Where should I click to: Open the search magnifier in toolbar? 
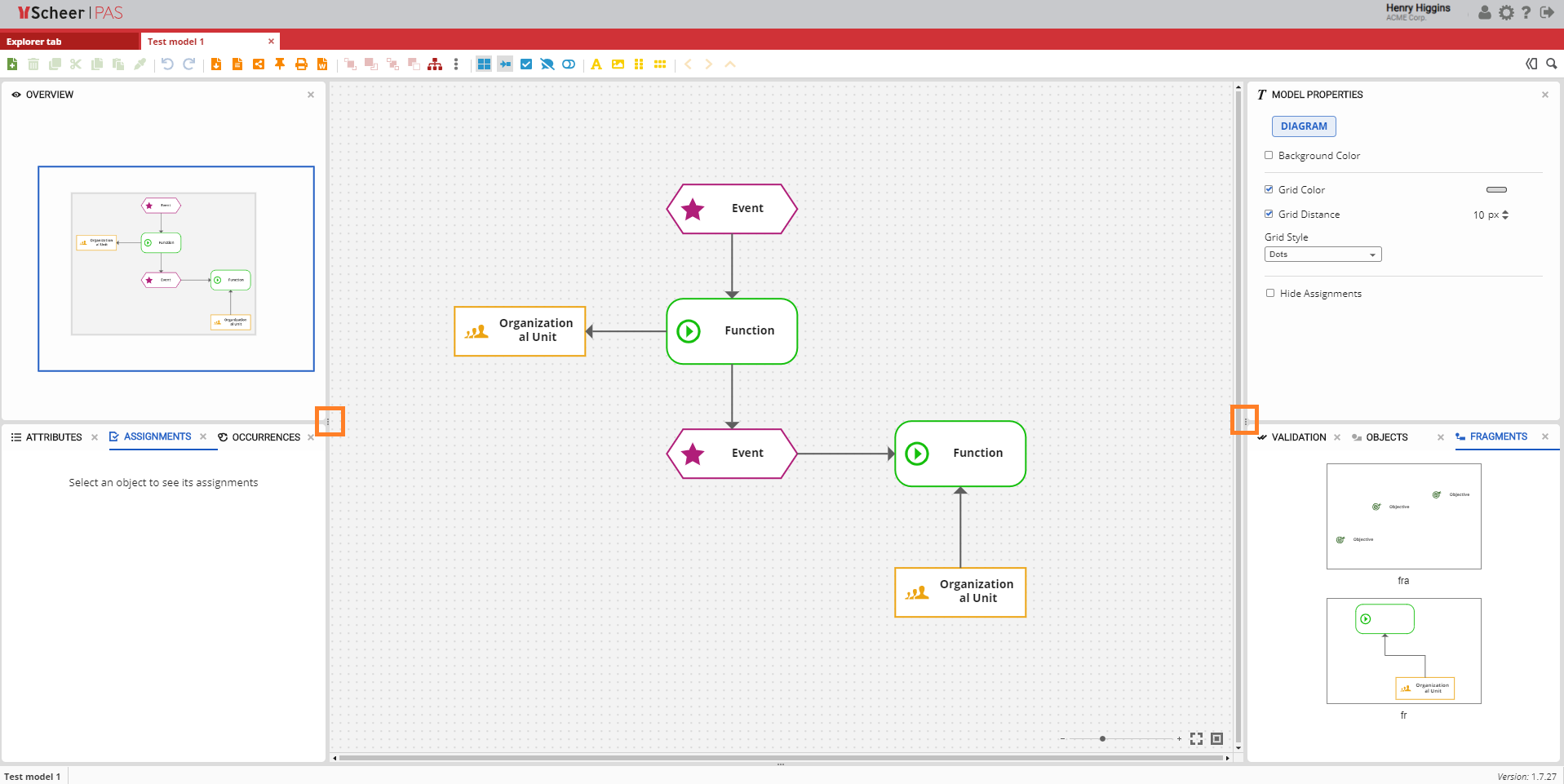click(x=1551, y=64)
